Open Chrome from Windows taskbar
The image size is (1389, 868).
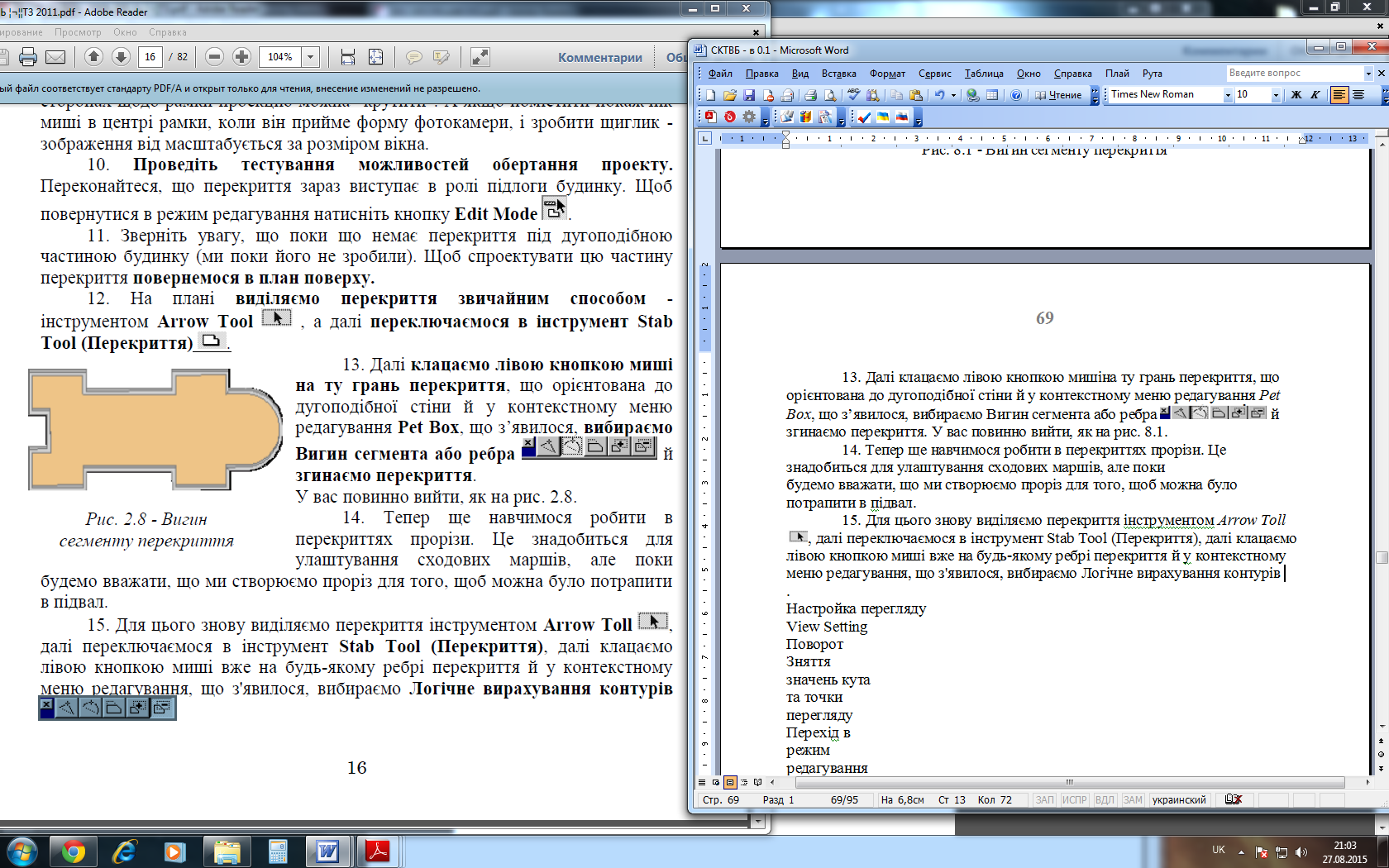point(73,851)
